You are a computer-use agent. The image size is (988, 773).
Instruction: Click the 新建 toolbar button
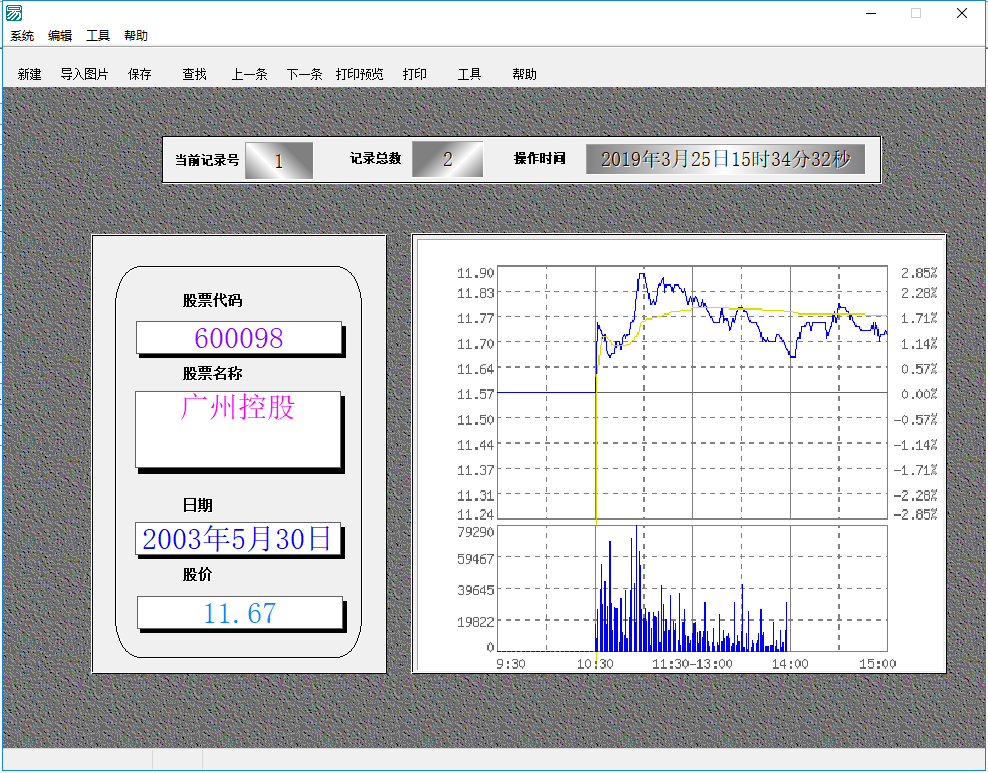point(30,74)
